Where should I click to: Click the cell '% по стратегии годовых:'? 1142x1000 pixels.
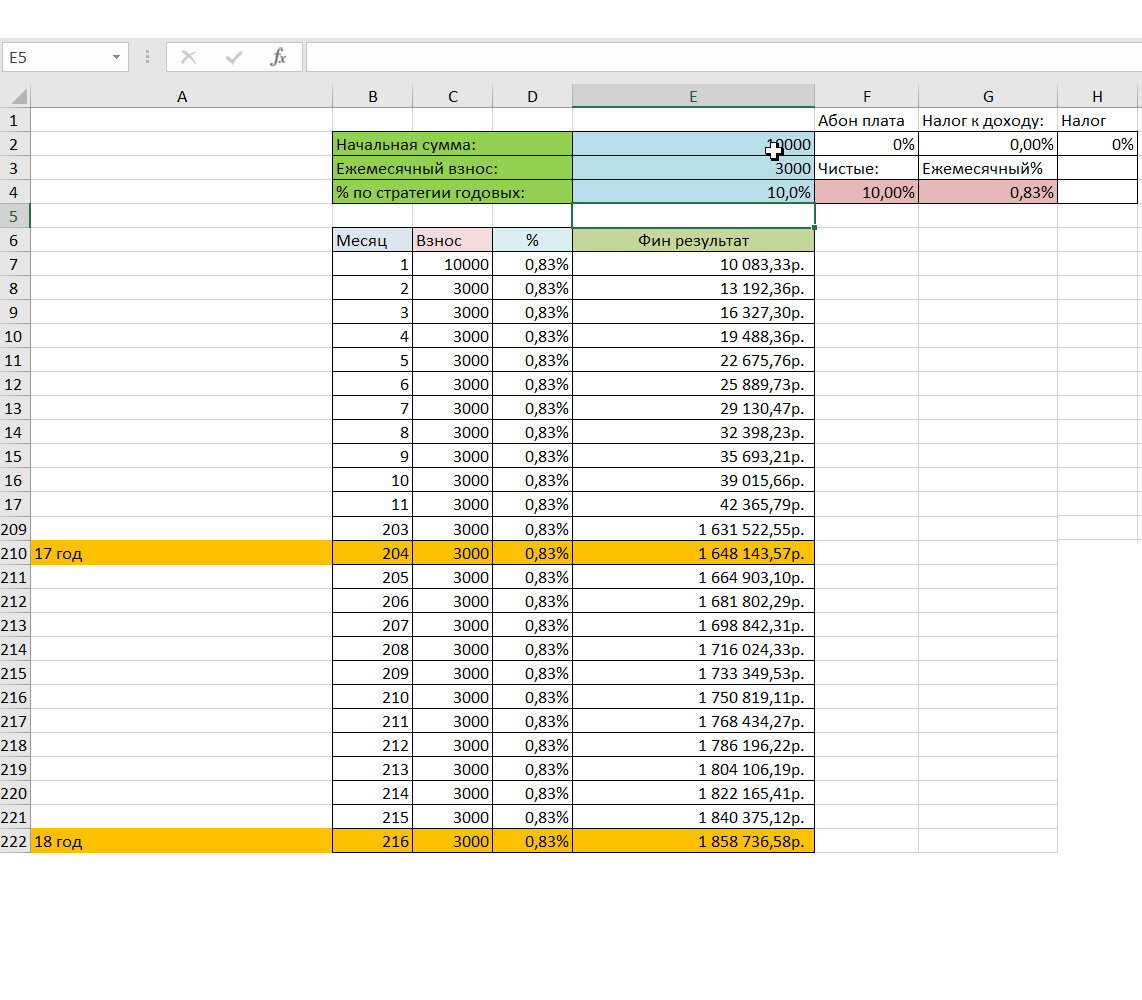452,192
